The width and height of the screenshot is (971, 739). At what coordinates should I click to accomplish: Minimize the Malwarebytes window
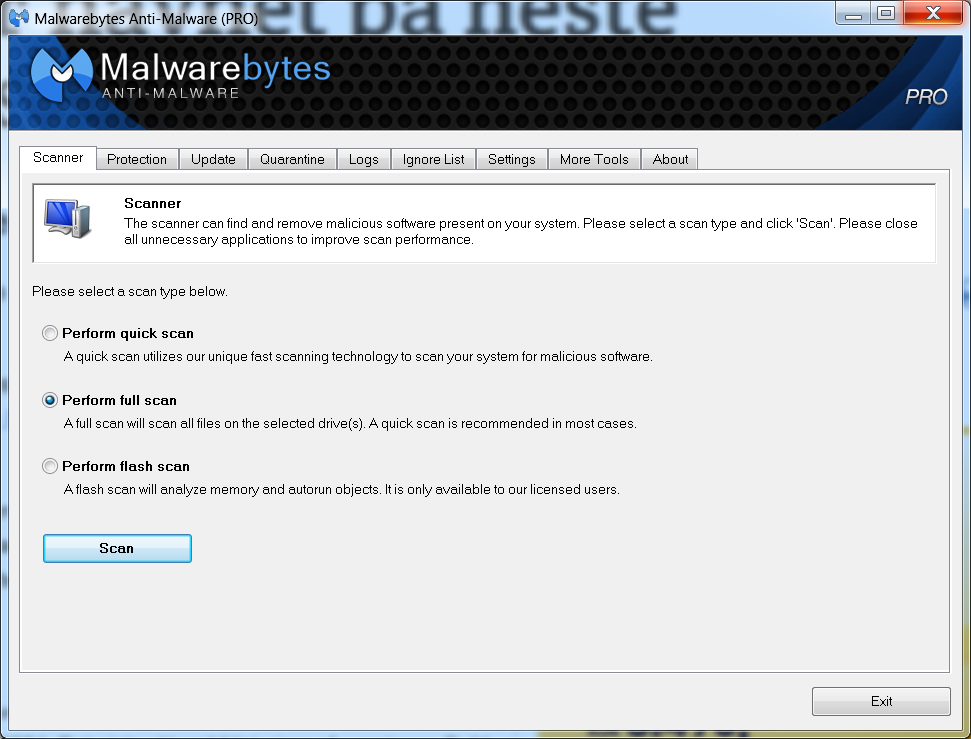853,13
